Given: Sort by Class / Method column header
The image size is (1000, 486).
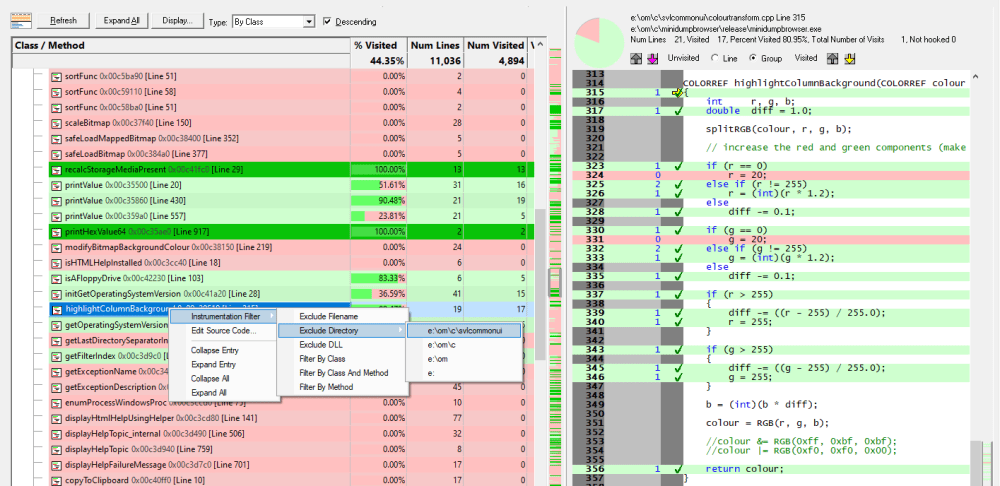Looking at the screenshot, I should [x=181, y=45].
